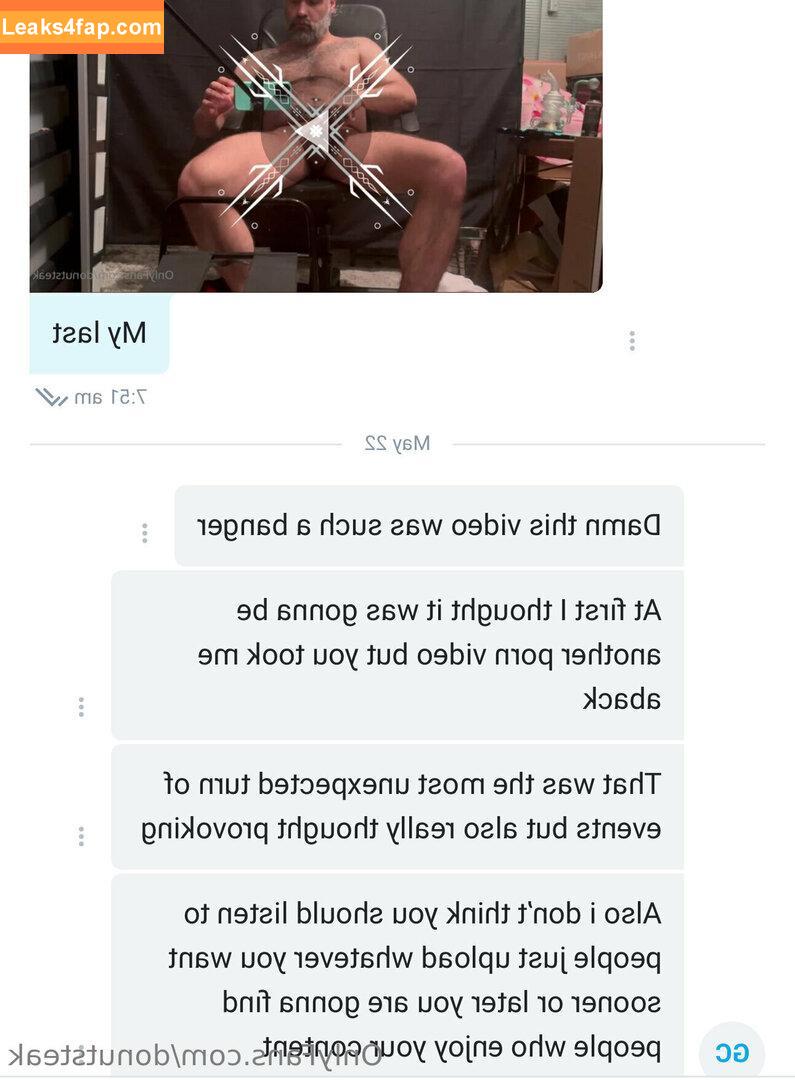
Task: Open options dots beside 'unexpected turn of events' message
Action: coord(81,835)
